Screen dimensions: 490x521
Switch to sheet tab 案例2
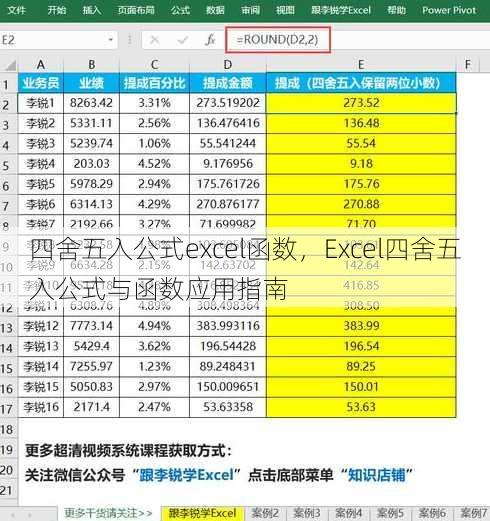[x=265, y=513]
